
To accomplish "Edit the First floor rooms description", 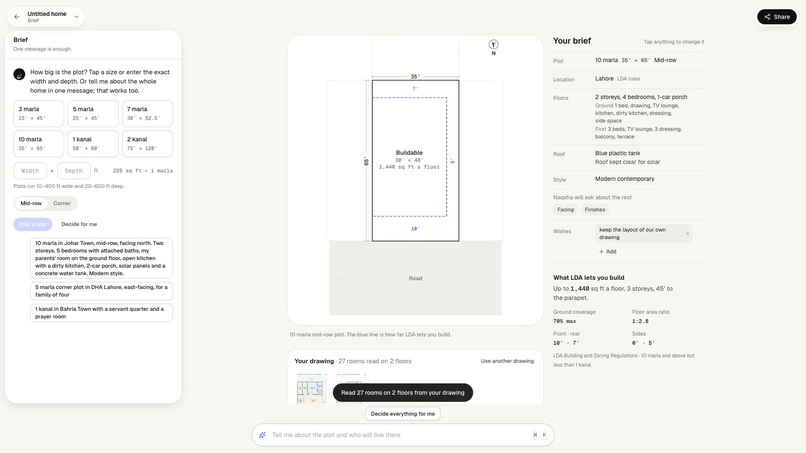I will [638, 133].
